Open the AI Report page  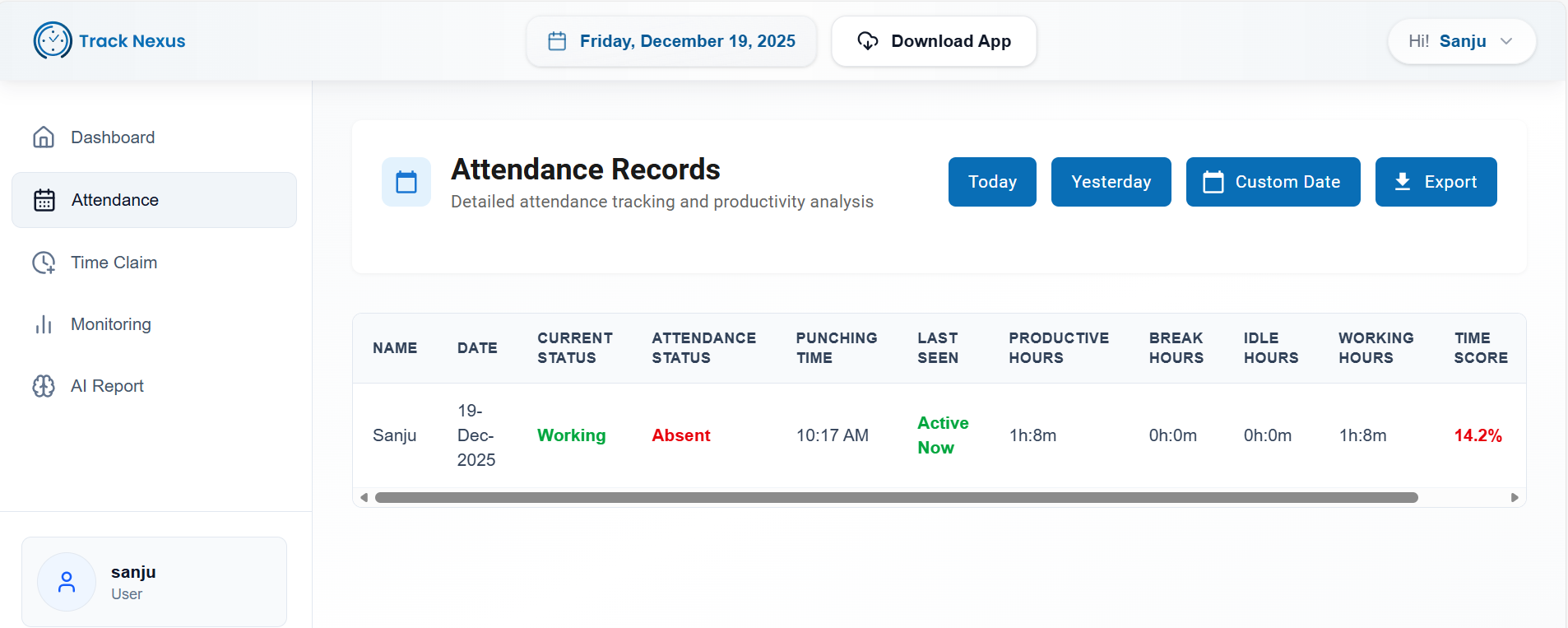tap(154, 386)
